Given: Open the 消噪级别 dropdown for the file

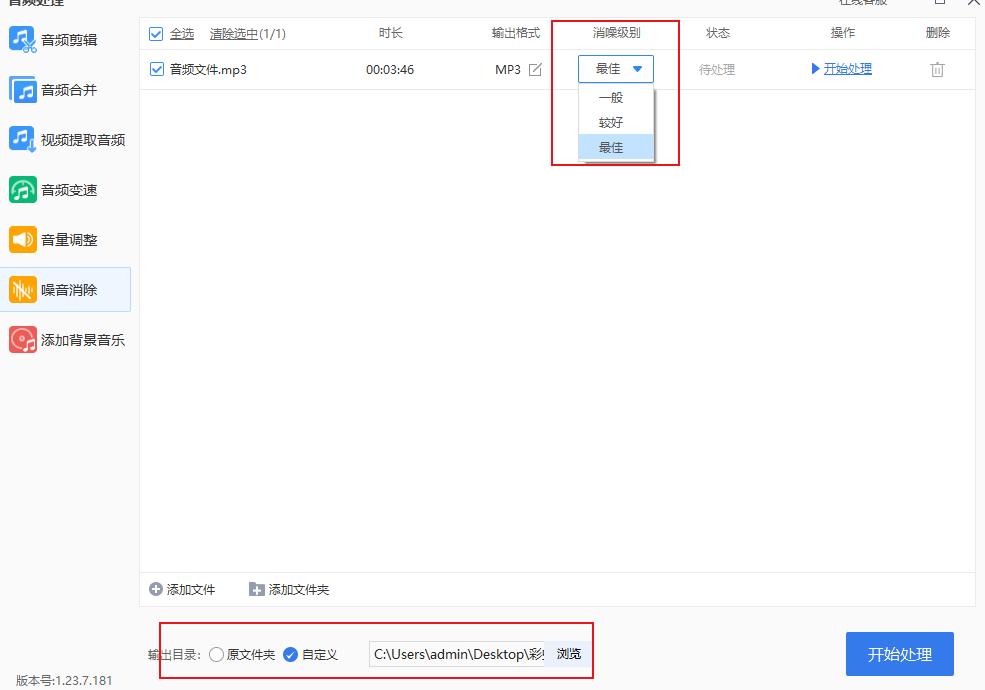Looking at the screenshot, I should point(615,69).
